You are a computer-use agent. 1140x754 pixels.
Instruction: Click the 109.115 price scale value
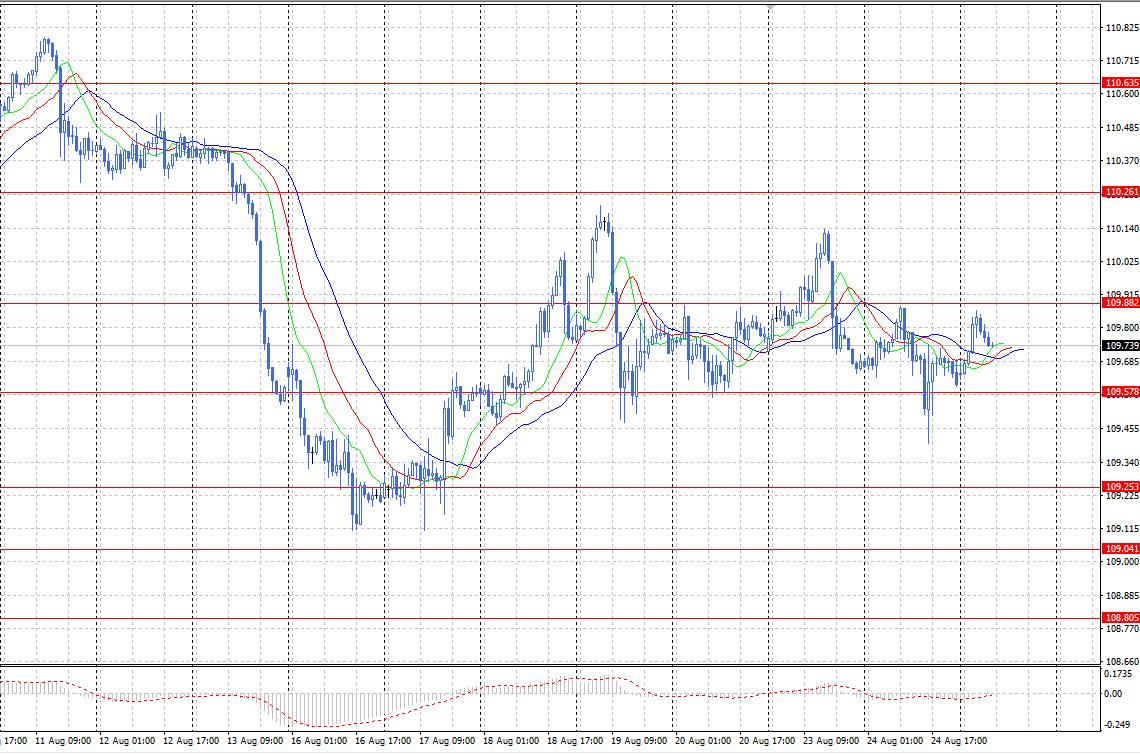1122,529
